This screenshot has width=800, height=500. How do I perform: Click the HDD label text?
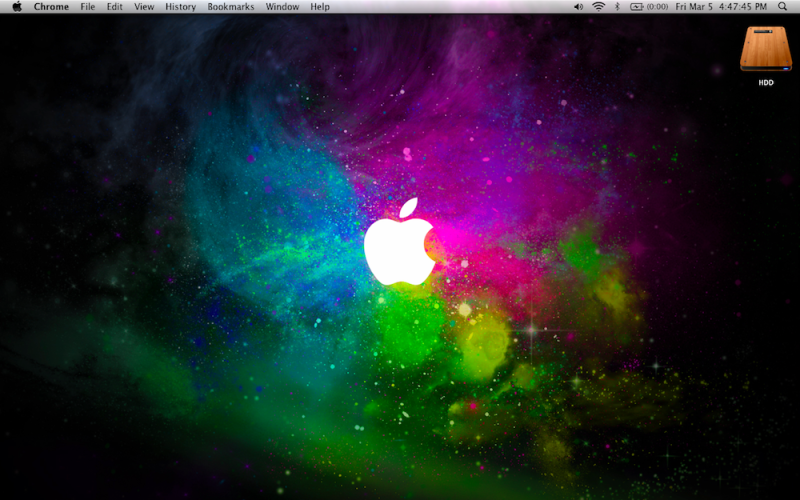pyautogui.click(x=766, y=83)
